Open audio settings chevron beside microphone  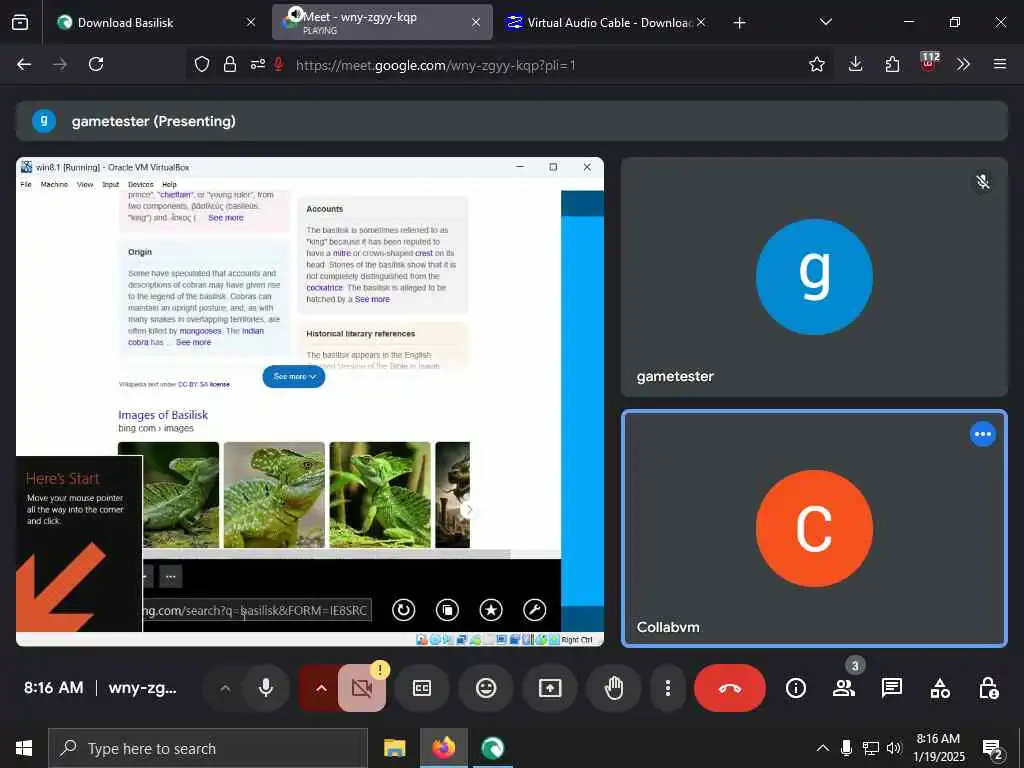click(225, 688)
